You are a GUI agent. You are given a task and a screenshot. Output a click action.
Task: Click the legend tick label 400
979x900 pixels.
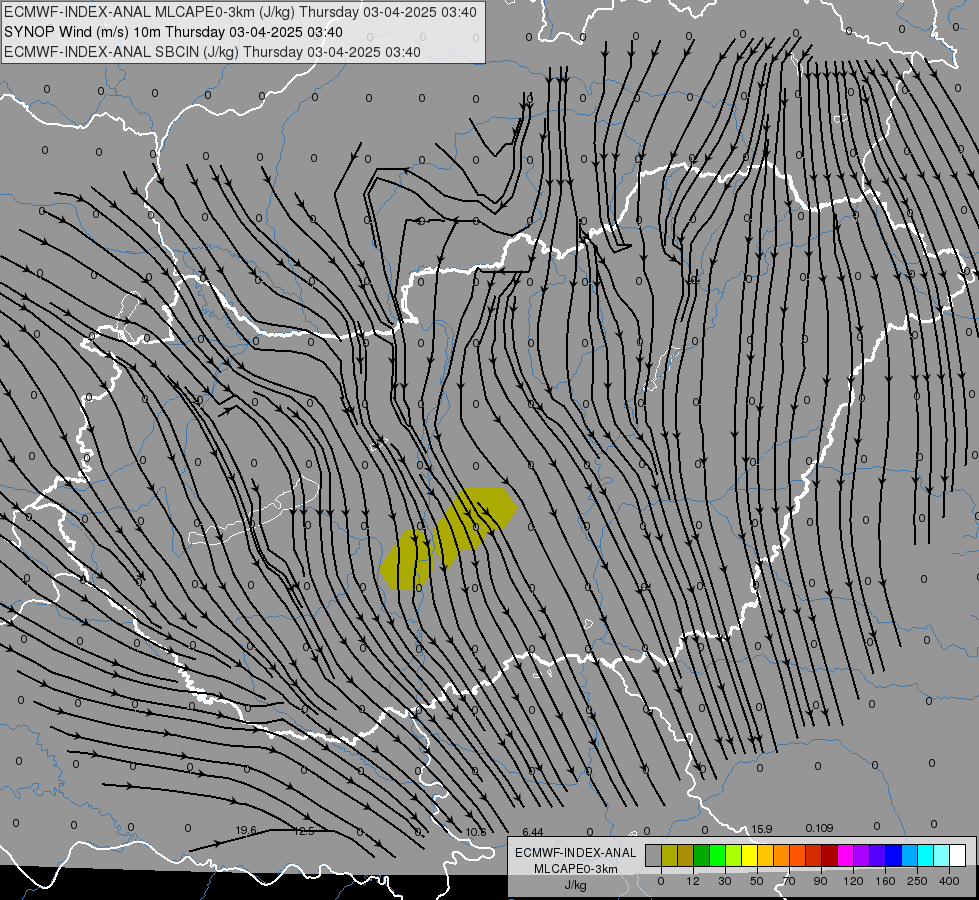point(949,881)
